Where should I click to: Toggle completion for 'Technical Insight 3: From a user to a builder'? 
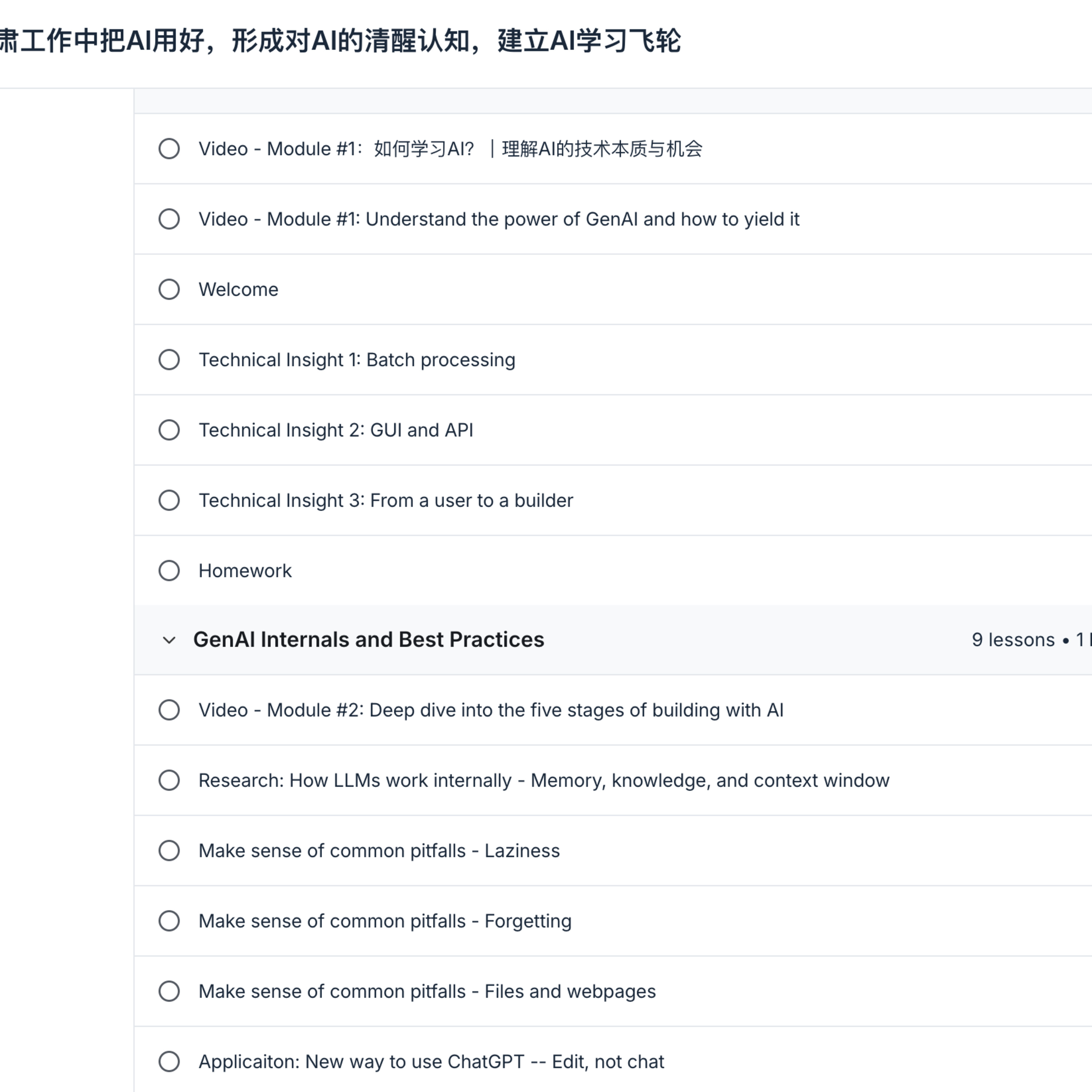pos(169,500)
